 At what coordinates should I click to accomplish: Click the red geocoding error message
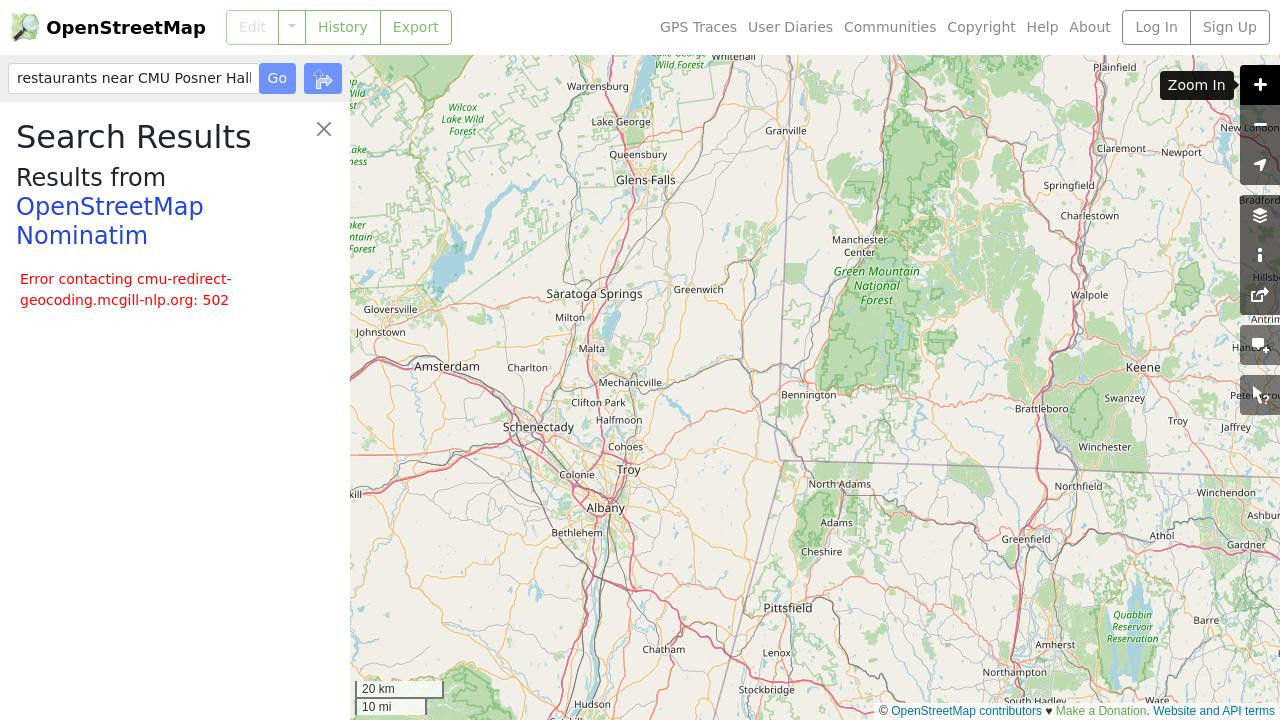point(126,290)
